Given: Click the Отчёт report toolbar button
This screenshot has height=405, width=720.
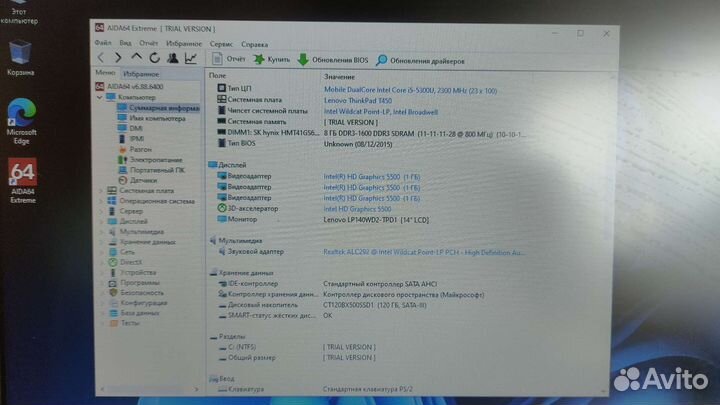Looking at the screenshot, I should (x=228, y=59).
